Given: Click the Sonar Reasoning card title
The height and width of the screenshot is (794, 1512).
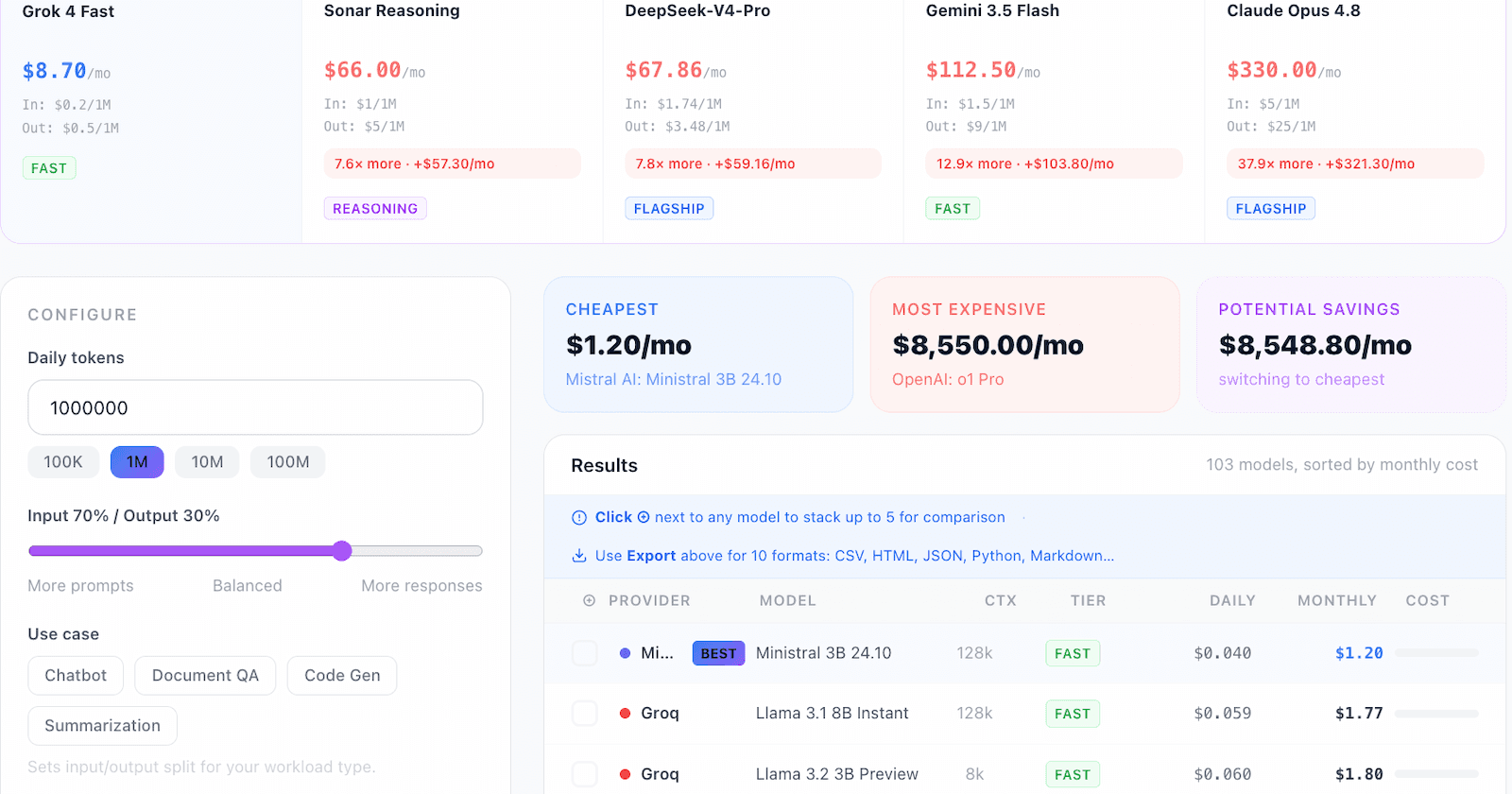Looking at the screenshot, I should pos(391,10).
